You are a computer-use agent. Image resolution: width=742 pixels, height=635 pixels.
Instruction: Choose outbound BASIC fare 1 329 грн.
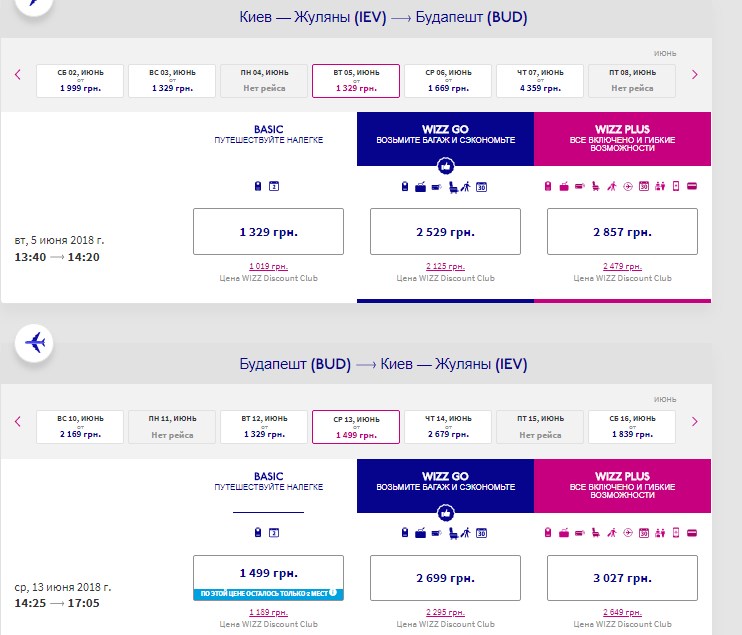(x=268, y=232)
